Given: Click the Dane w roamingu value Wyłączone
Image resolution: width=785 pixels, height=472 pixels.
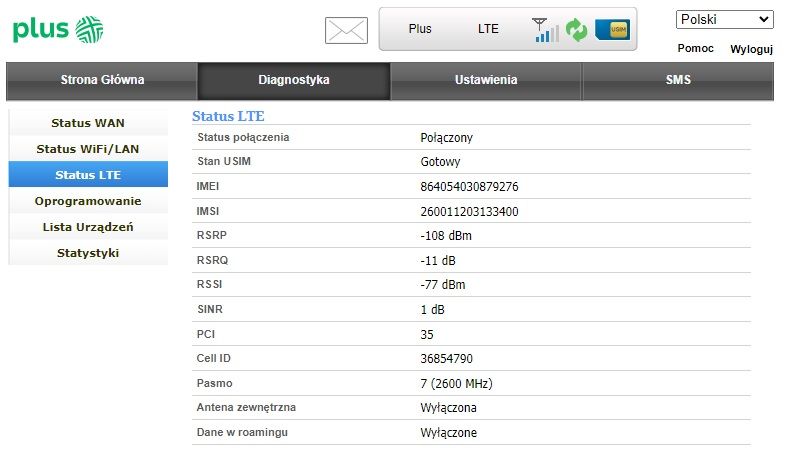Looking at the screenshot, I should [449, 433].
